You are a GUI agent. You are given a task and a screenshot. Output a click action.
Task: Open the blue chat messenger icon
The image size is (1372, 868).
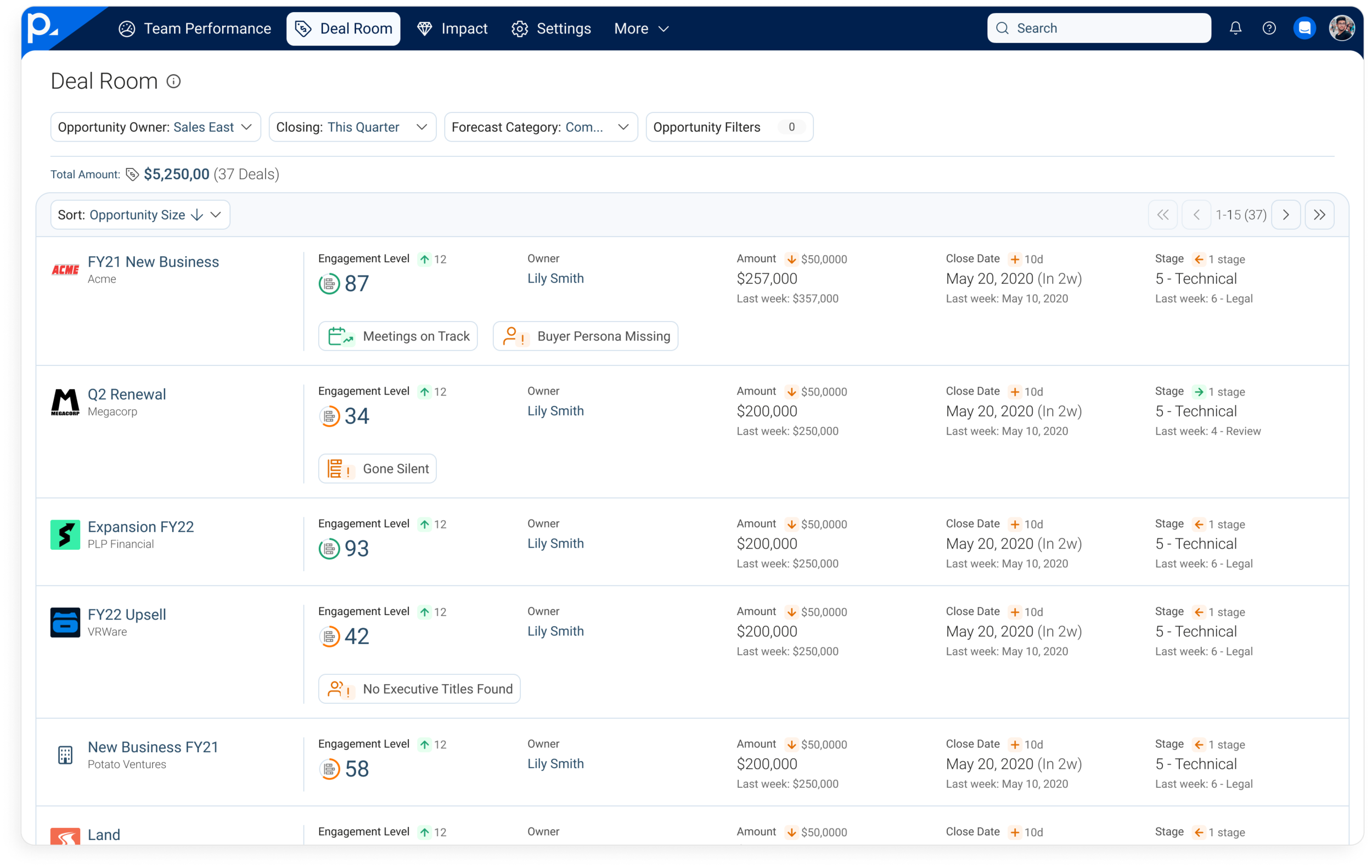coord(1304,28)
